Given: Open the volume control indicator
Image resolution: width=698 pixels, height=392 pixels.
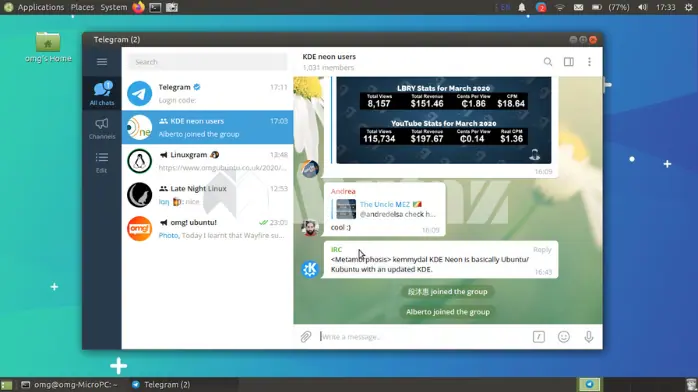Looking at the screenshot, I should (x=642, y=7).
